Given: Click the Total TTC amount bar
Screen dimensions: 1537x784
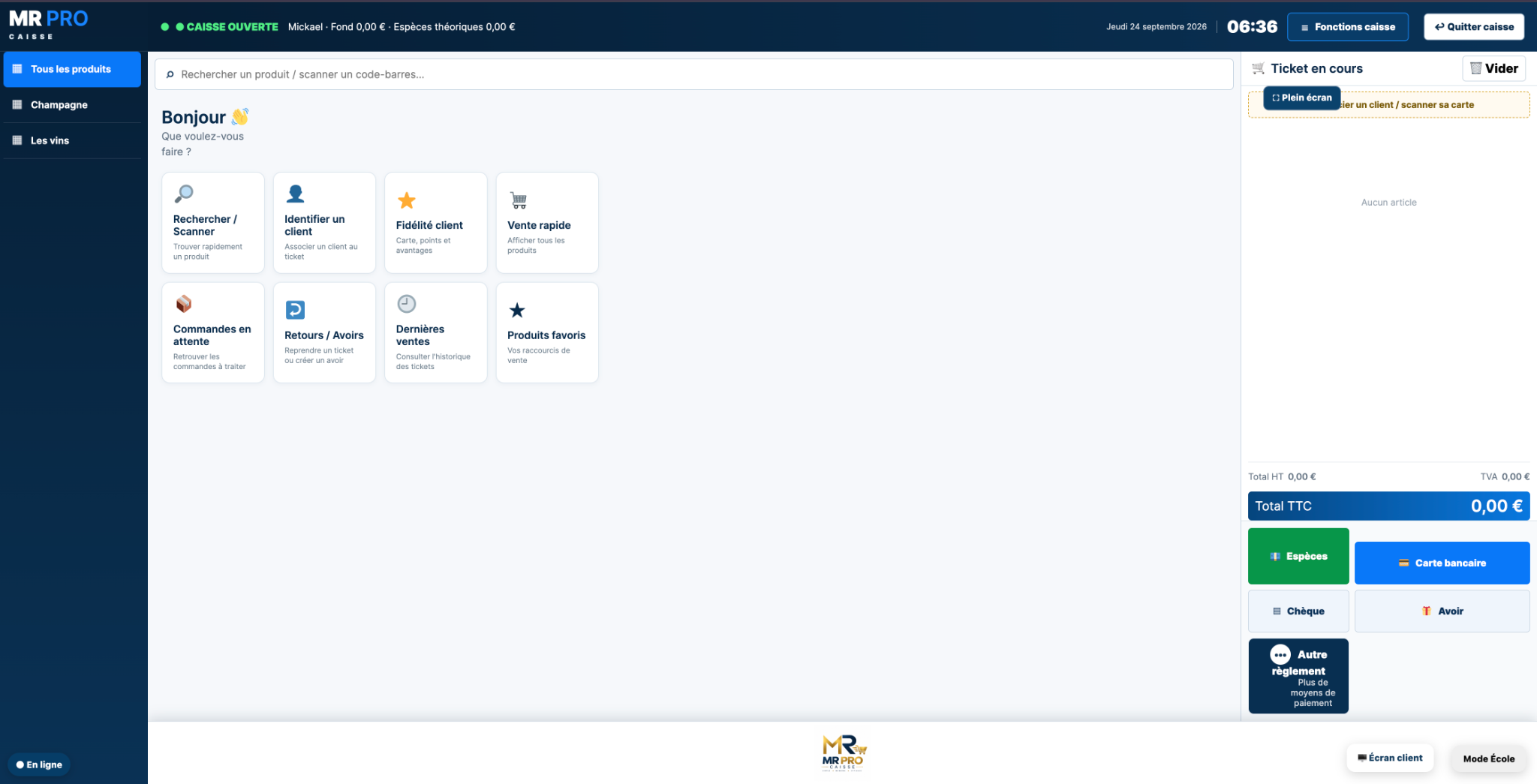Looking at the screenshot, I should 1388,506.
